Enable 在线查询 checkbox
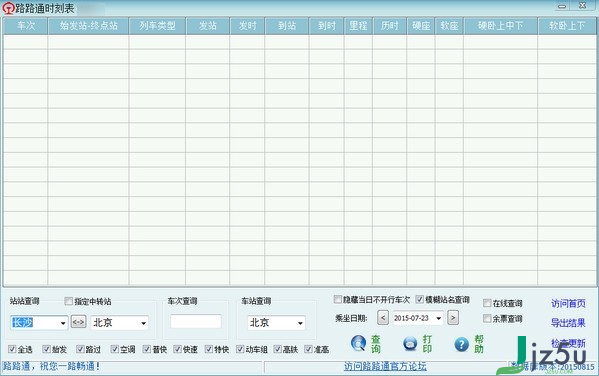599x376 pixels. (x=487, y=303)
